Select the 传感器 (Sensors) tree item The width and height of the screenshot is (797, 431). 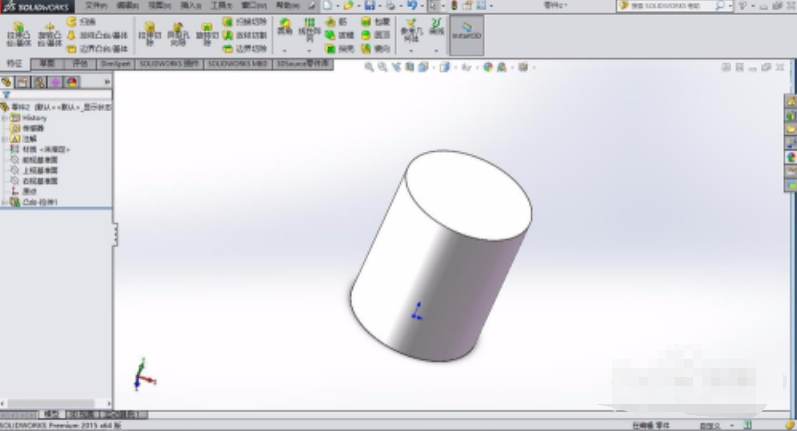click(27, 128)
